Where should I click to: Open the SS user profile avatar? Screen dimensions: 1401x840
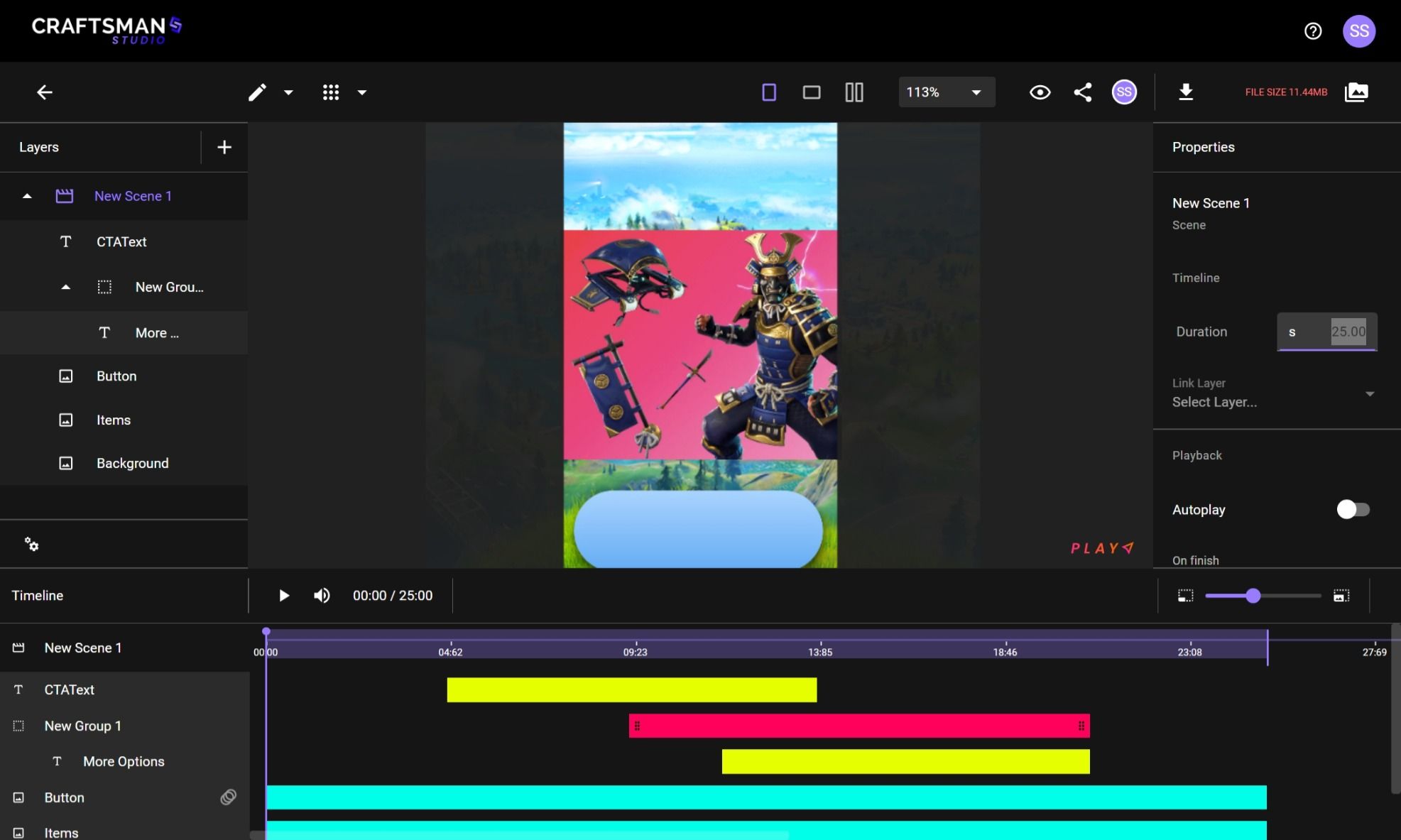[x=1359, y=31]
